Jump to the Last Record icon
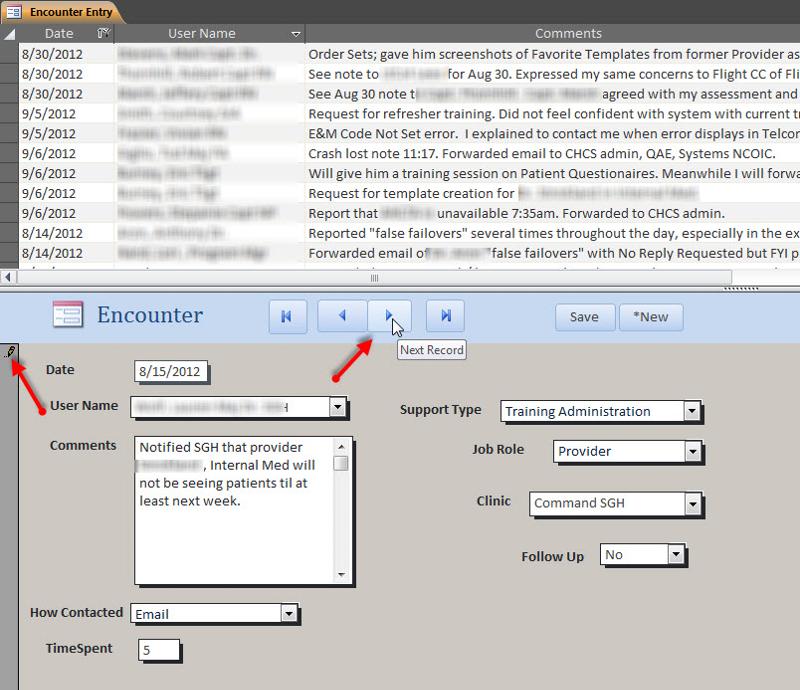 click(x=444, y=316)
